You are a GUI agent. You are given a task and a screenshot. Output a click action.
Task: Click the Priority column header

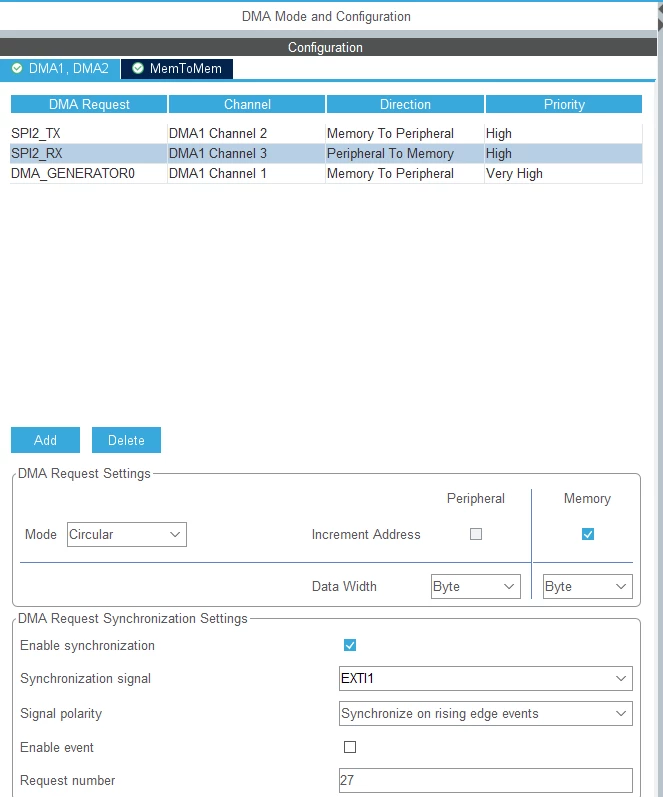[564, 104]
